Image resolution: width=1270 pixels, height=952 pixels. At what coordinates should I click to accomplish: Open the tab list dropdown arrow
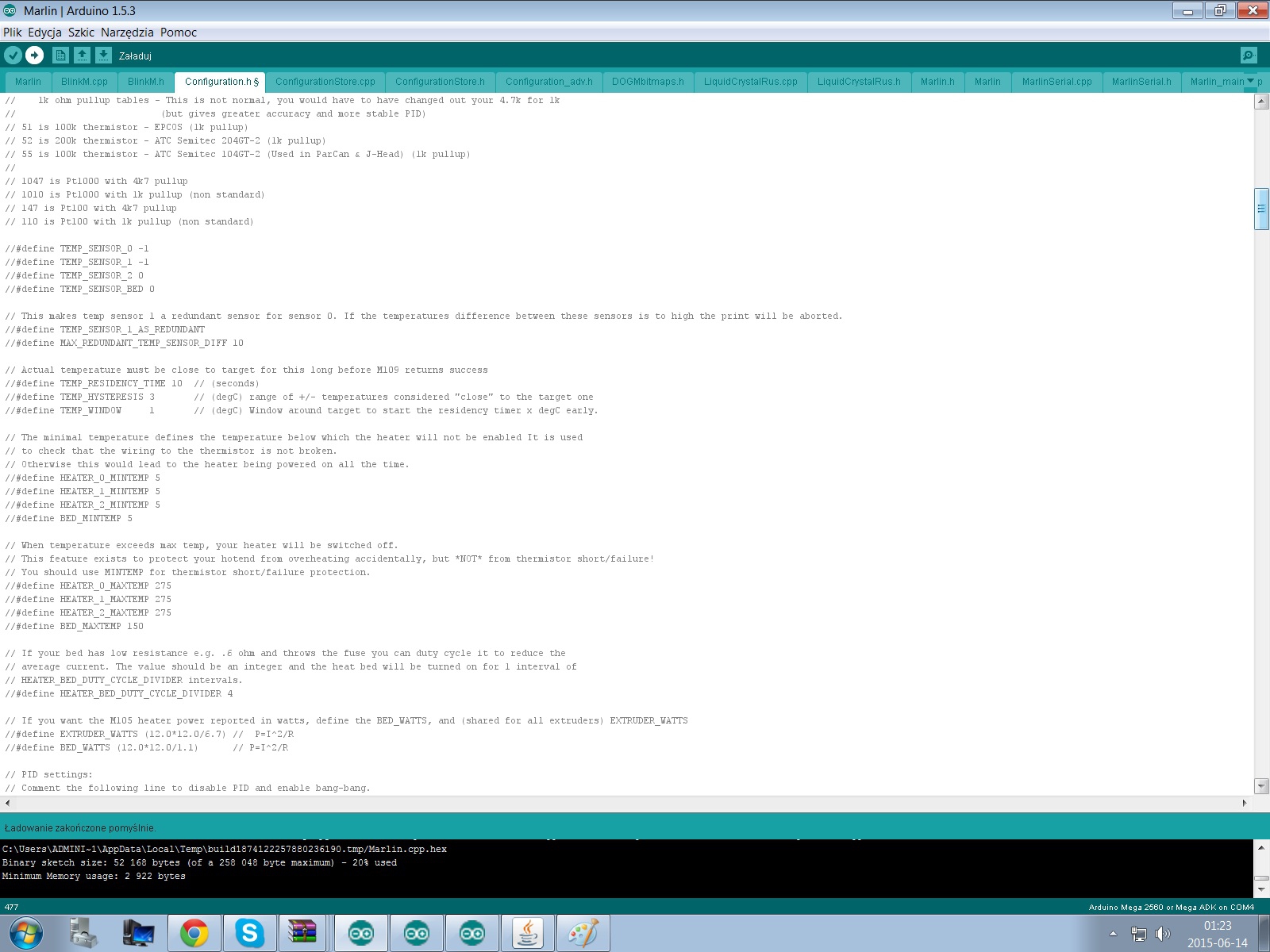[x=1251, y=81]
